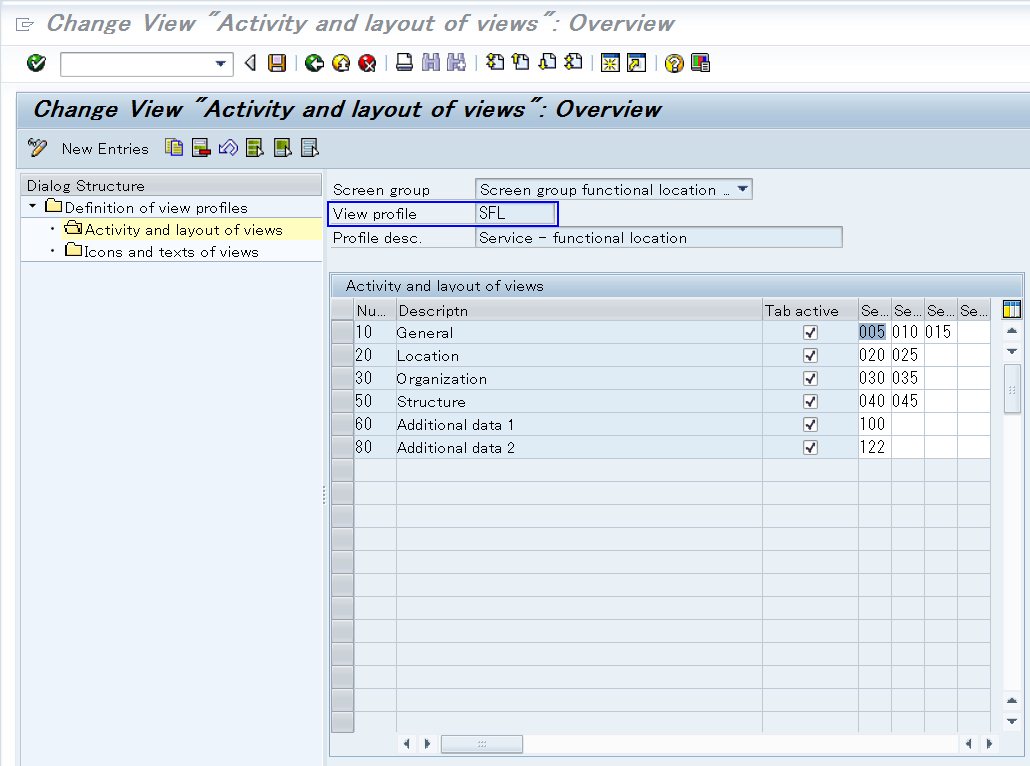
Task: Collapse the command field triangle
Action: (250, 63)
